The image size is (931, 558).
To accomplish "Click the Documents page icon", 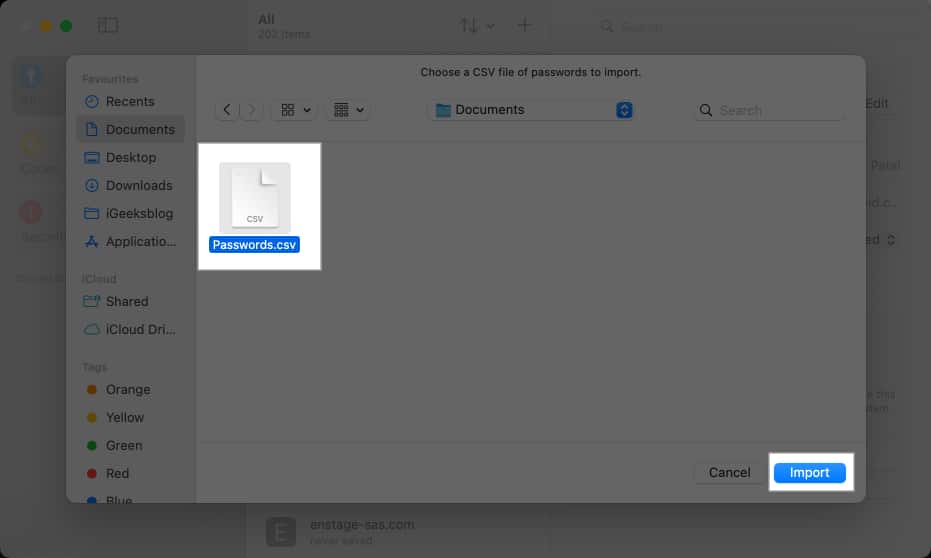I will (91, 129).
